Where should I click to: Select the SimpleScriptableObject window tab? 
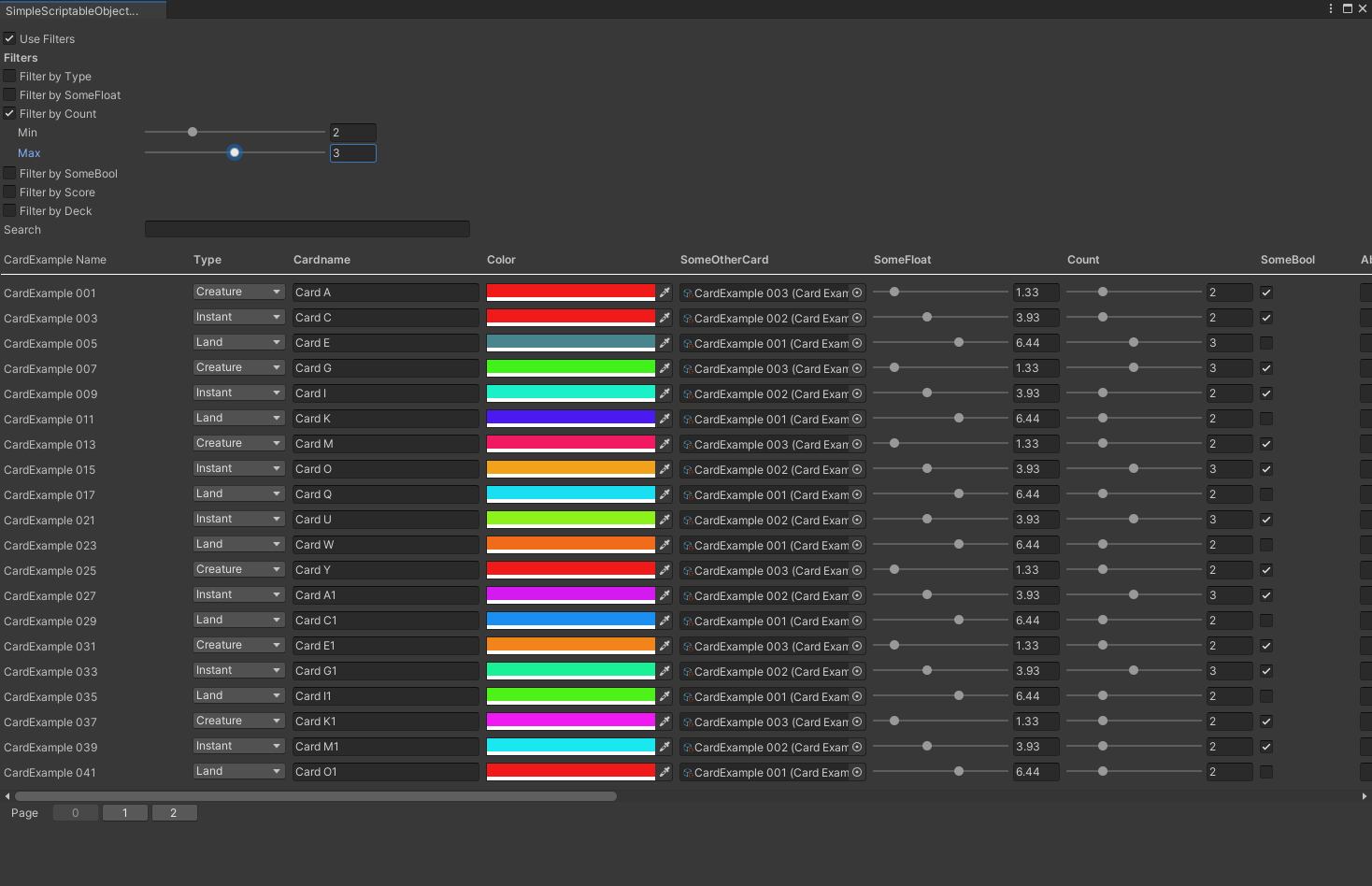(x=82, y=10)
